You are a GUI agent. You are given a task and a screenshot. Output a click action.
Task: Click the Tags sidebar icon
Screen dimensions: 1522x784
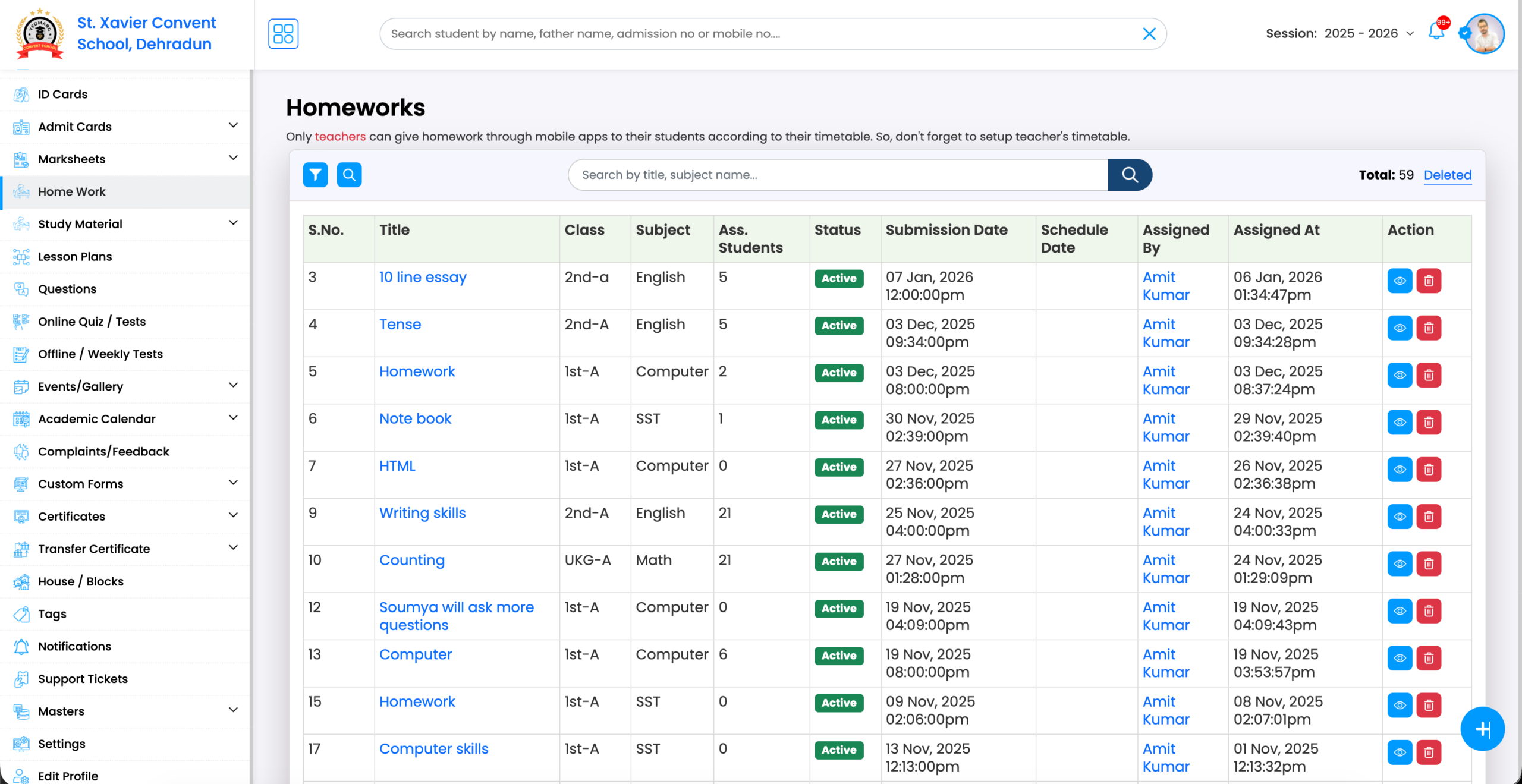pos(21,614)
